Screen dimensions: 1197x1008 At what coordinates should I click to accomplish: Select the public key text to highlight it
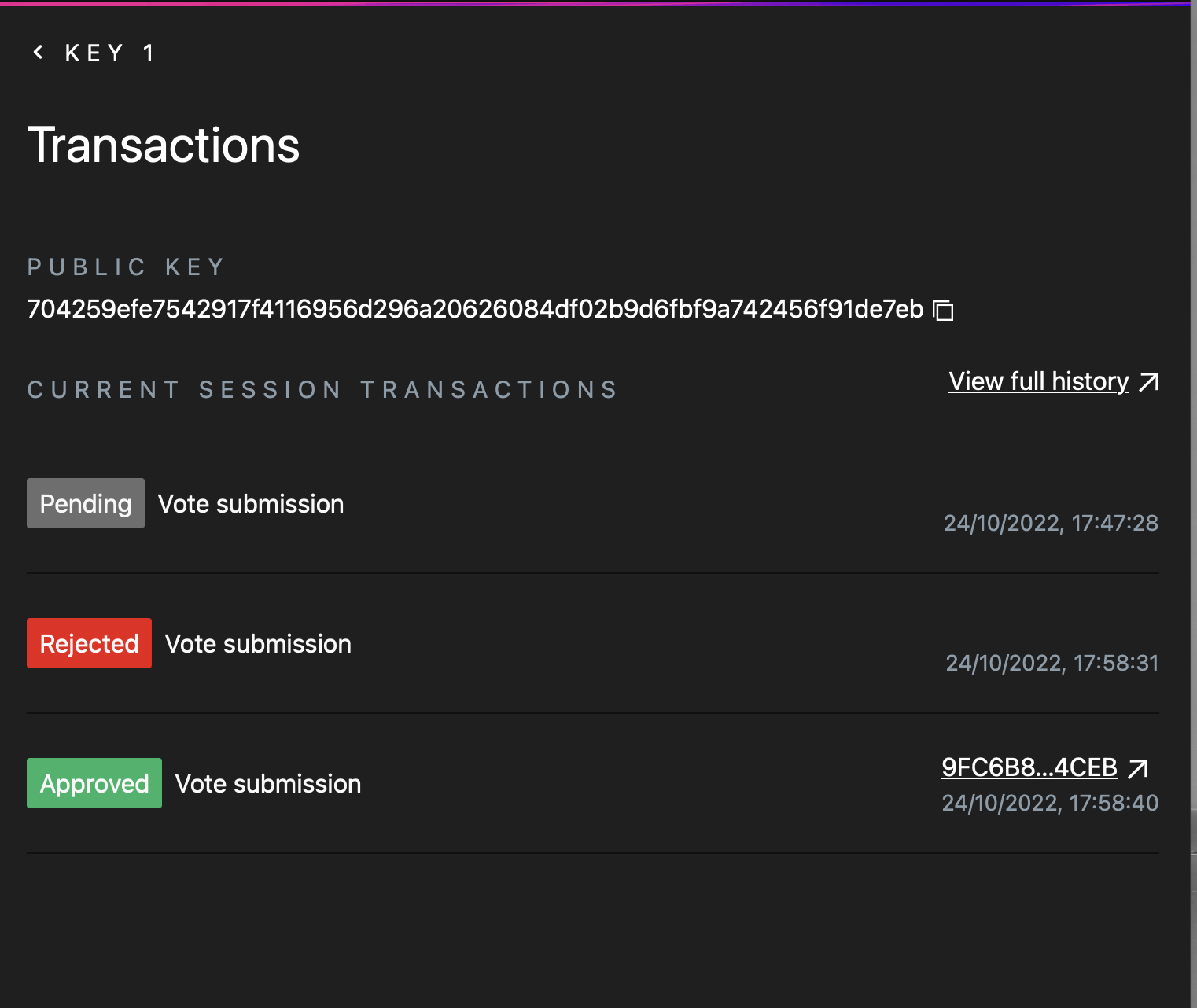[472, 310]
